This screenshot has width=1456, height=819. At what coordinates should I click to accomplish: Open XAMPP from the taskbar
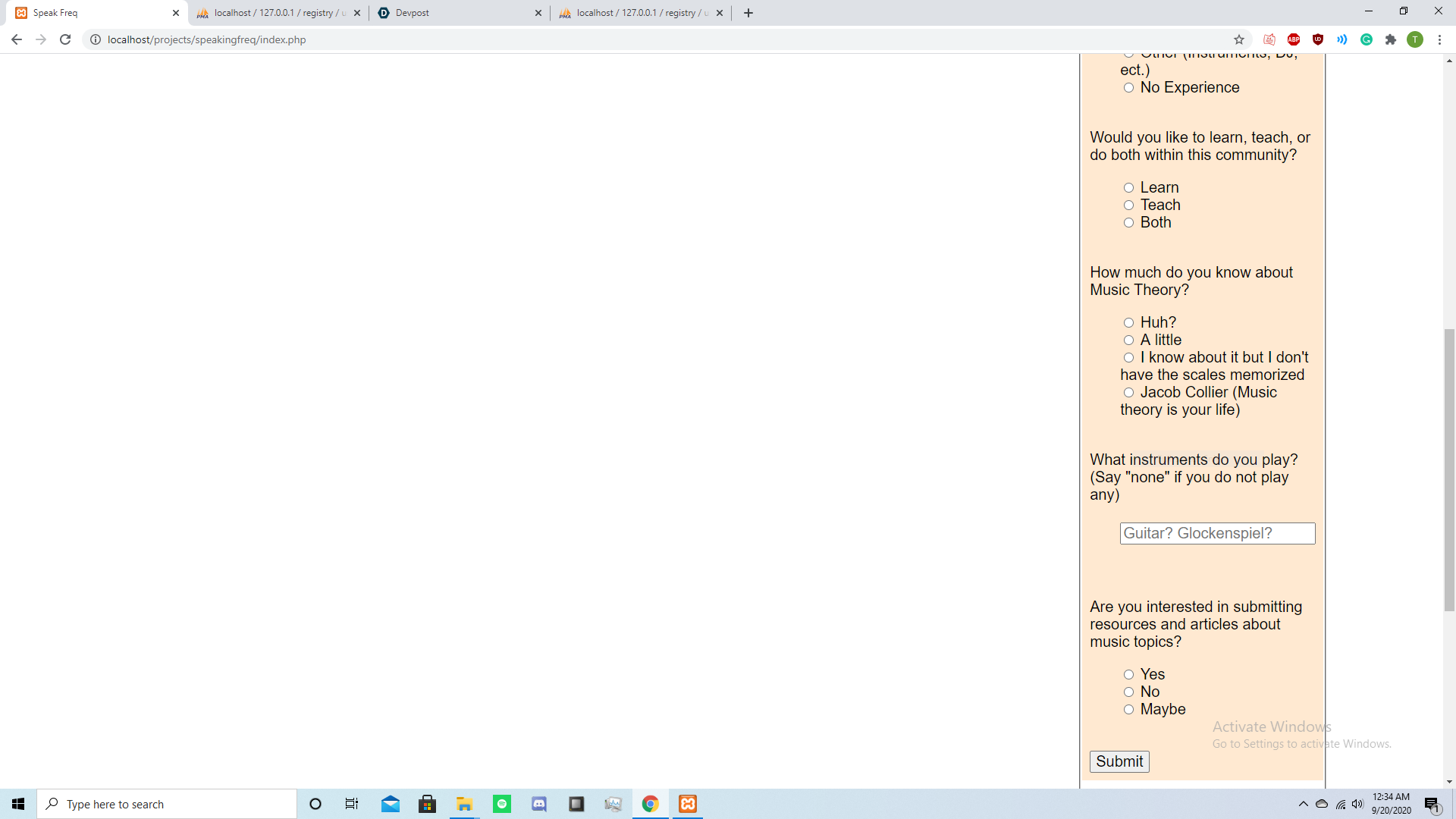point(688,804)
